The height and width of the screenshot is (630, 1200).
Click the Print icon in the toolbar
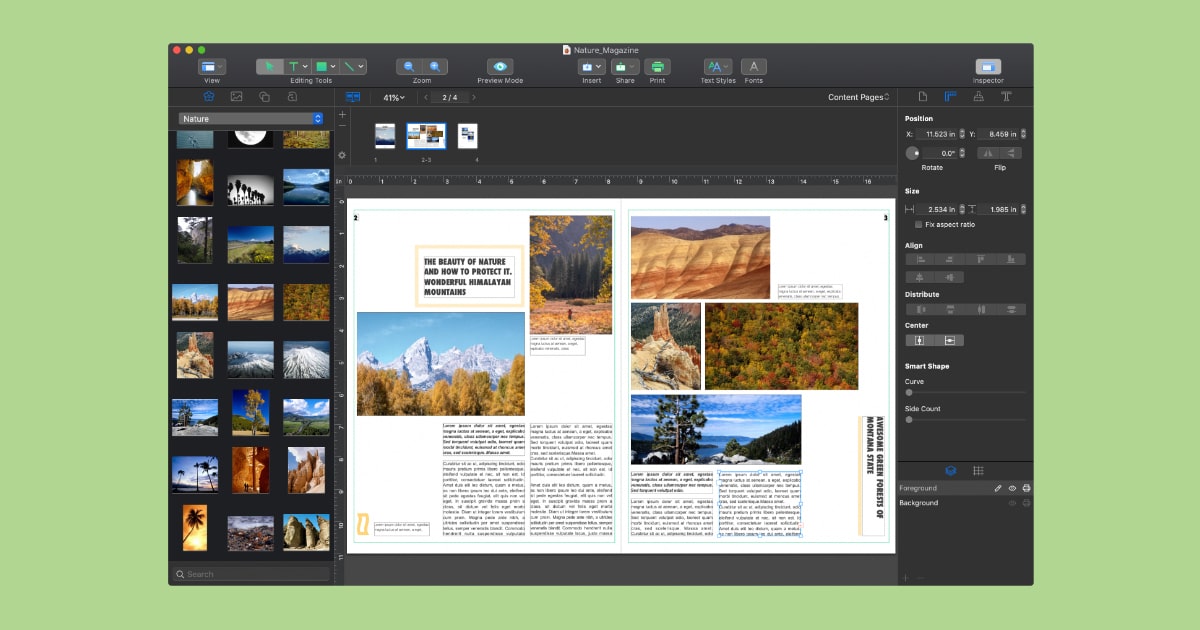click(657, 65)
